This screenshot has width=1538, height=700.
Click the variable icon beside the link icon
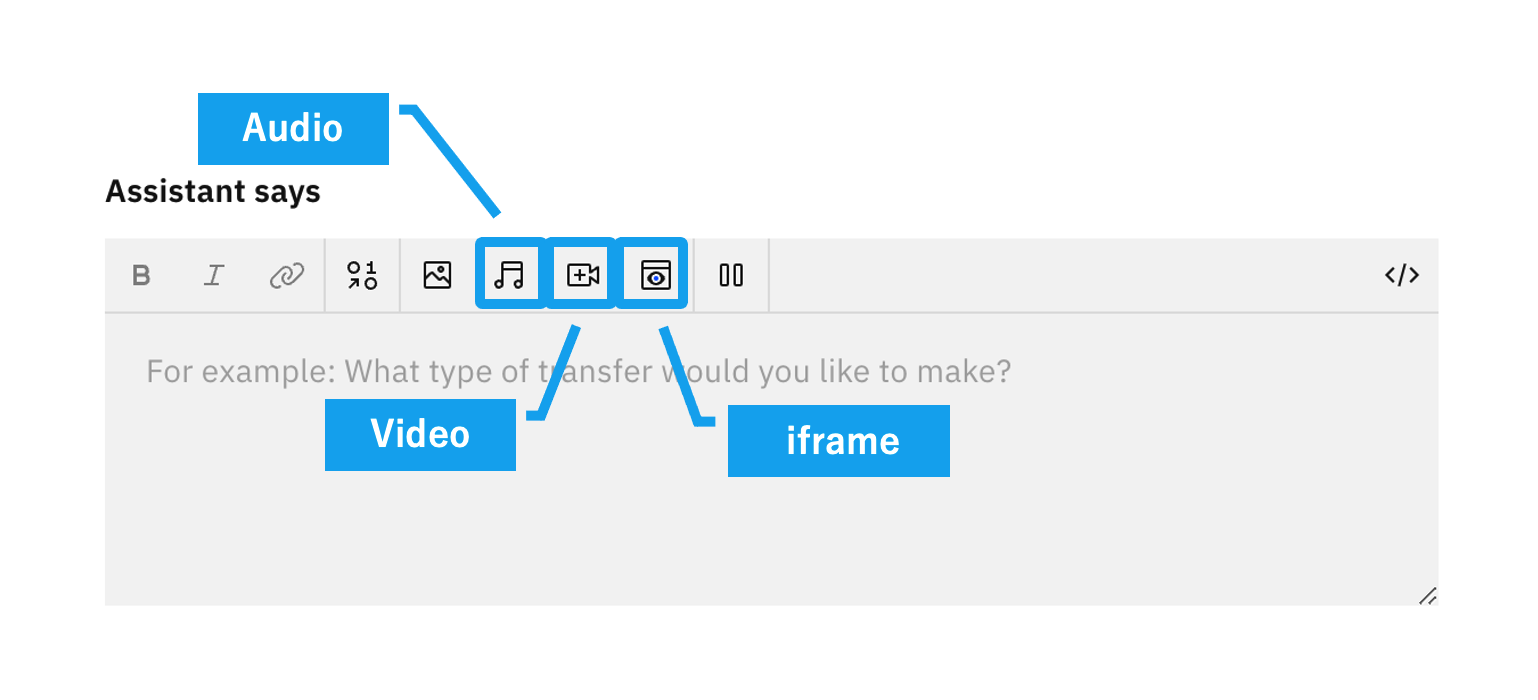tap(362, 275)
